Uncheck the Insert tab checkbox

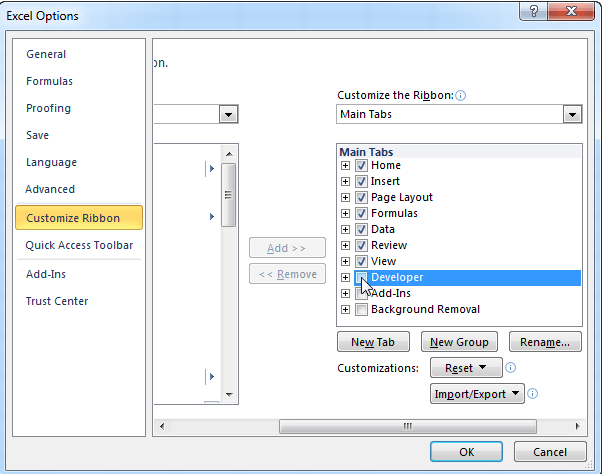361,181
